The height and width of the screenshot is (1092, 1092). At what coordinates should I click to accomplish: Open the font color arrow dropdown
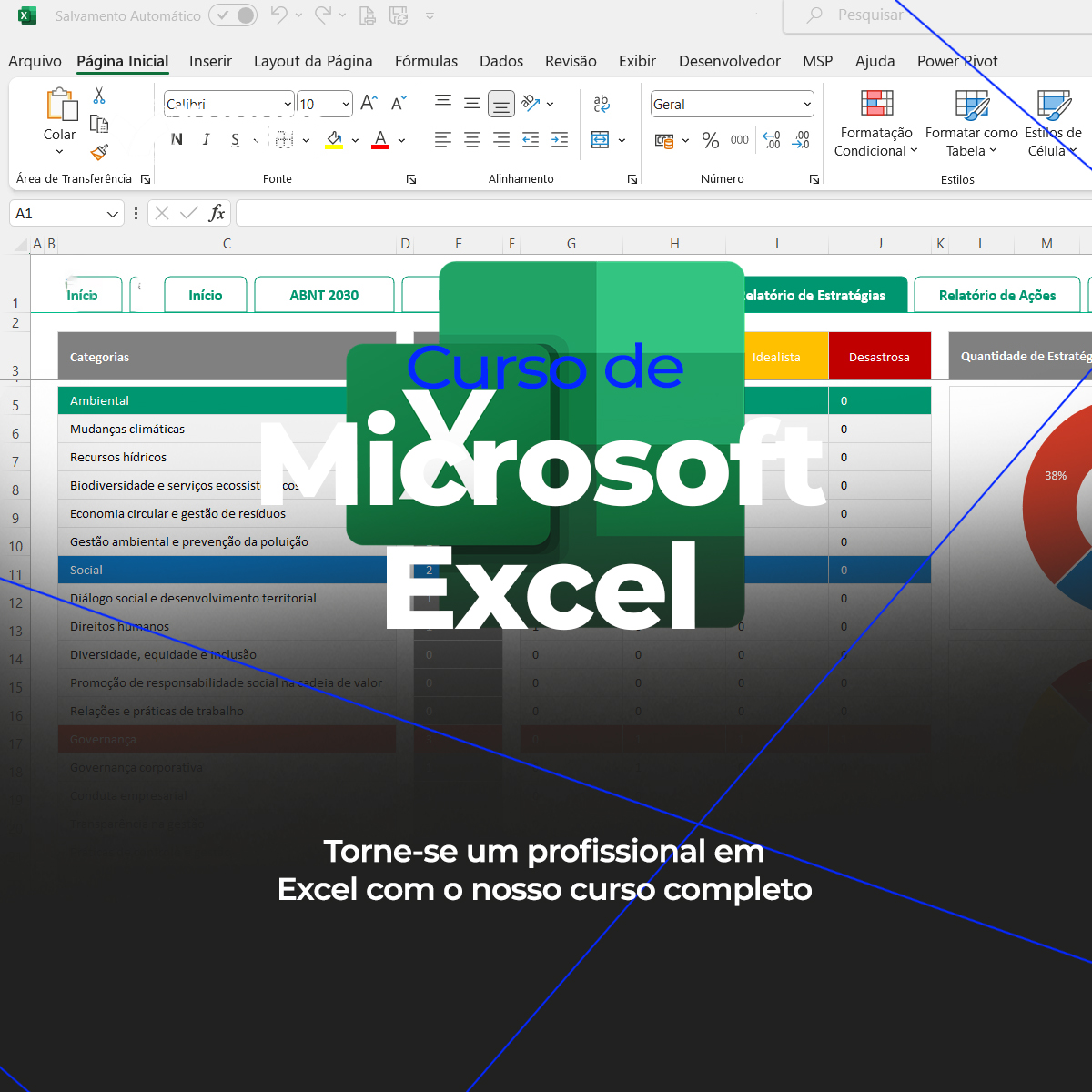tap(401, 140)
